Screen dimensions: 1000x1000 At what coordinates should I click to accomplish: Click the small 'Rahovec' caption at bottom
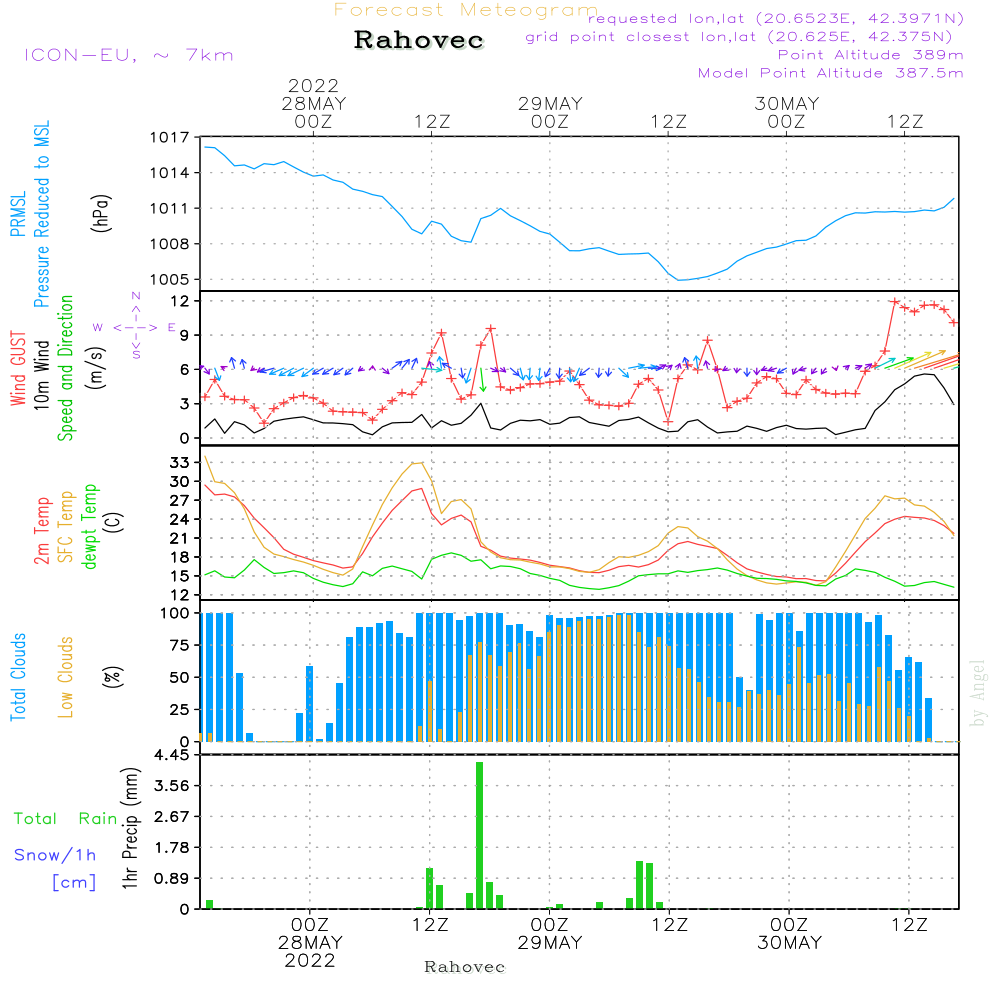(x=465, y=967)
